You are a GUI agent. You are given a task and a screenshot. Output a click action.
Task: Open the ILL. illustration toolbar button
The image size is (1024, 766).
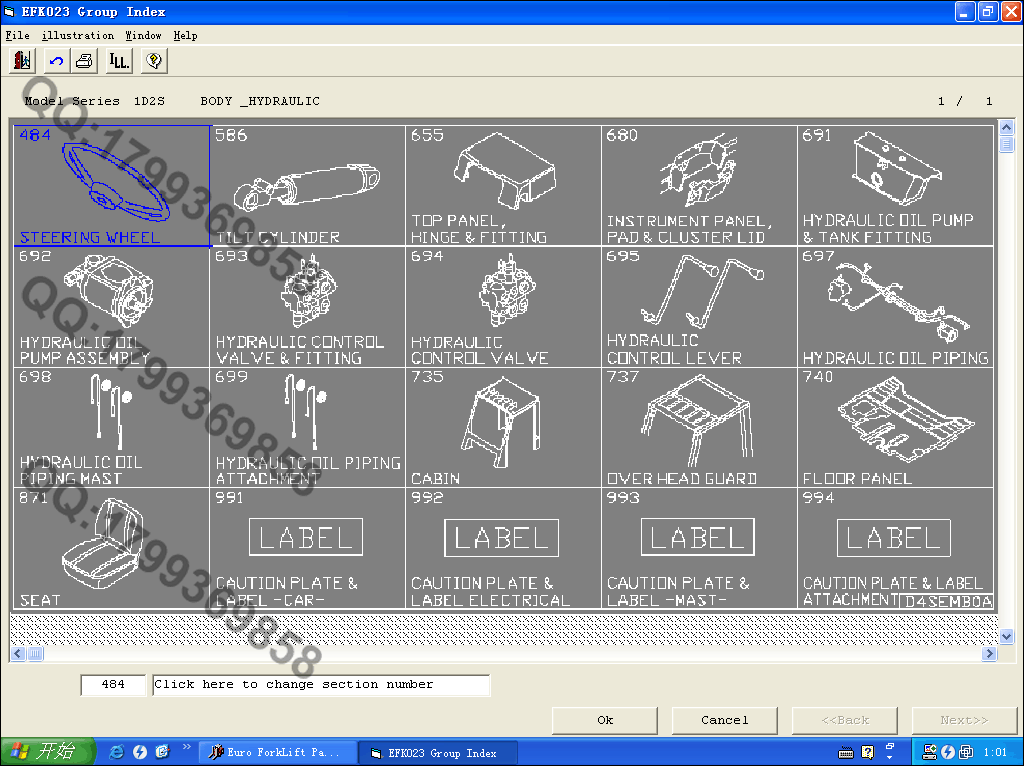tap(119, 61)
